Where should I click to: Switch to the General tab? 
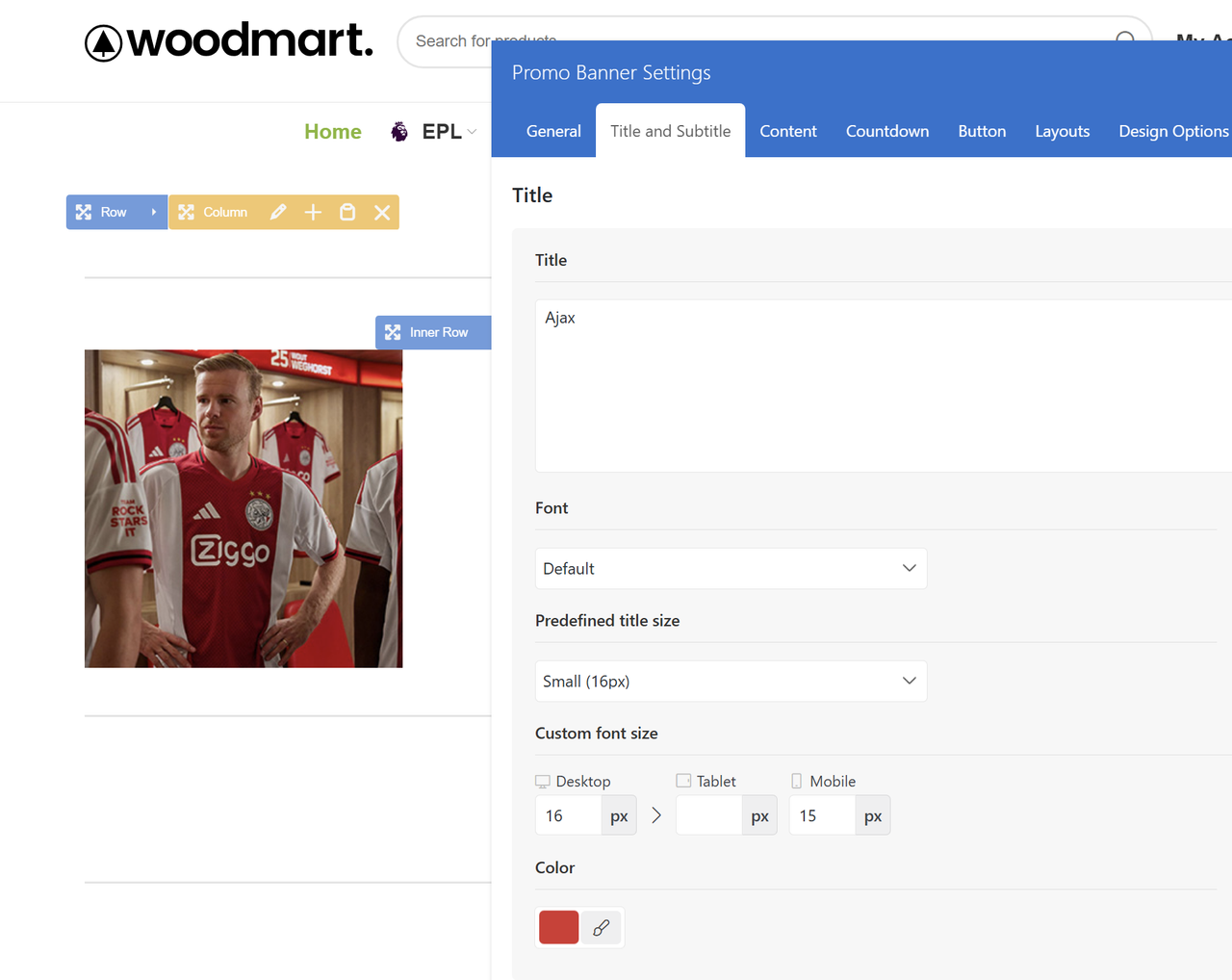[x=553, y=131]
